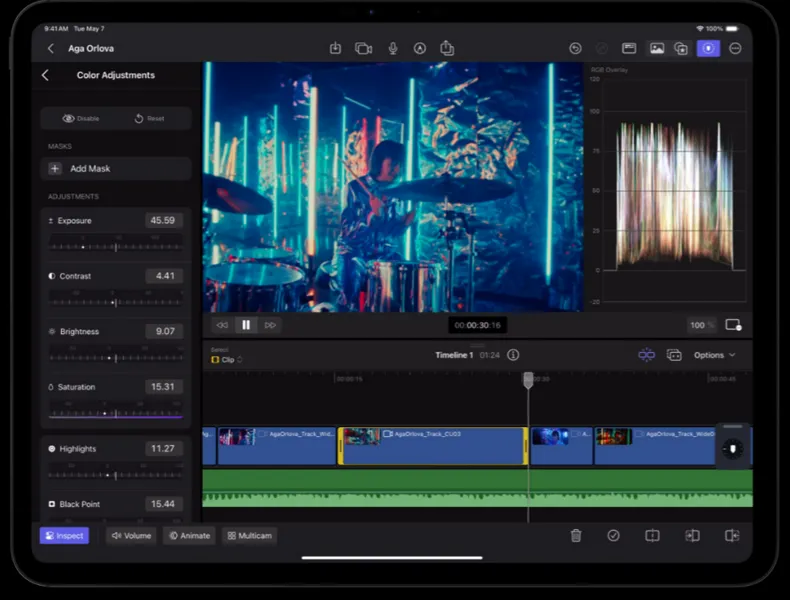Click the battery status indicator

point(732,29)
